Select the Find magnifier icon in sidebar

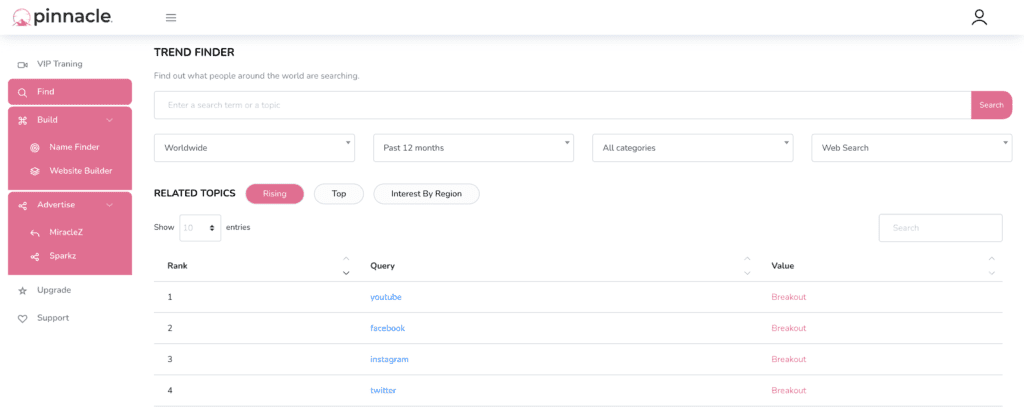pos(22,93)
